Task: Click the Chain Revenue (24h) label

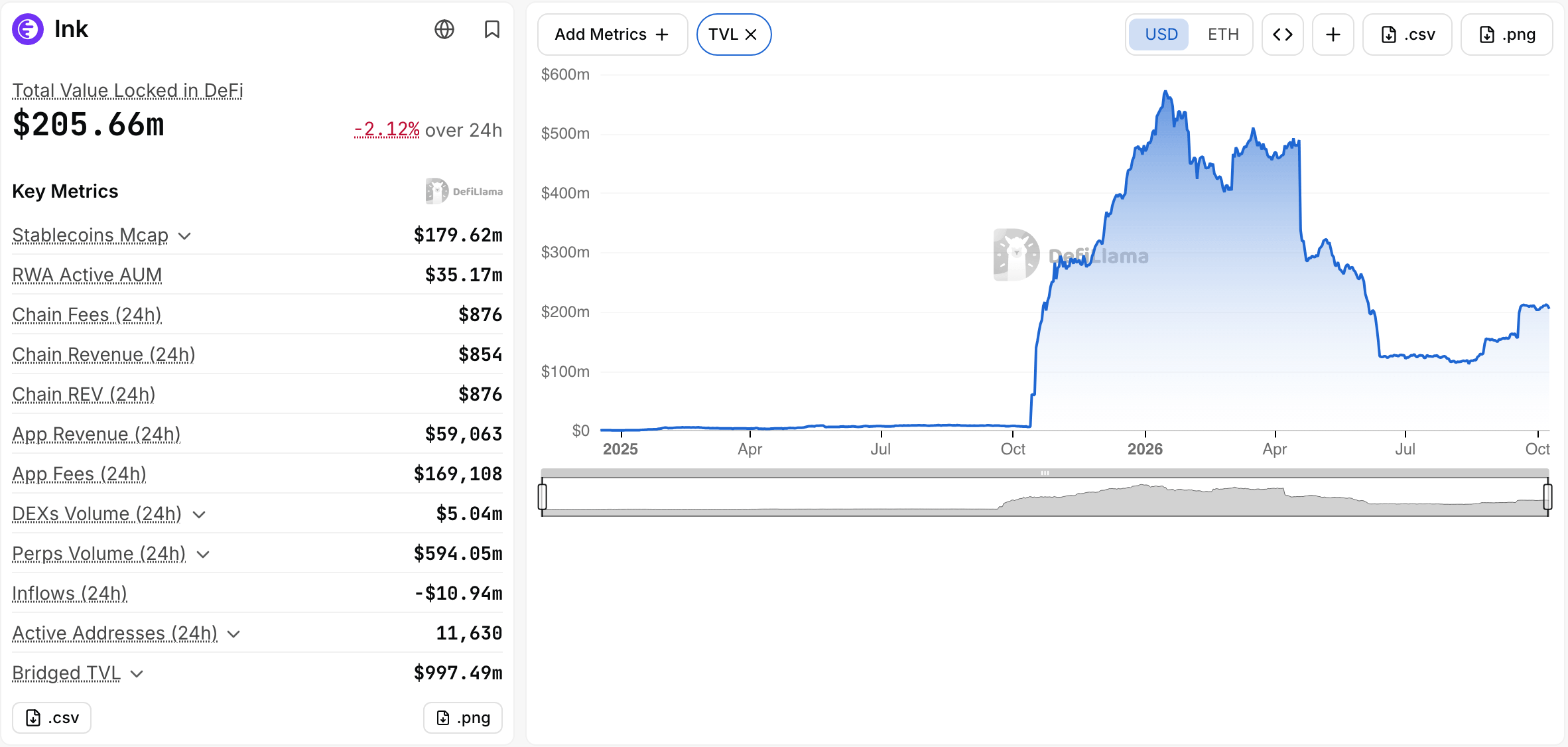Action: click(x=103, y=355)
